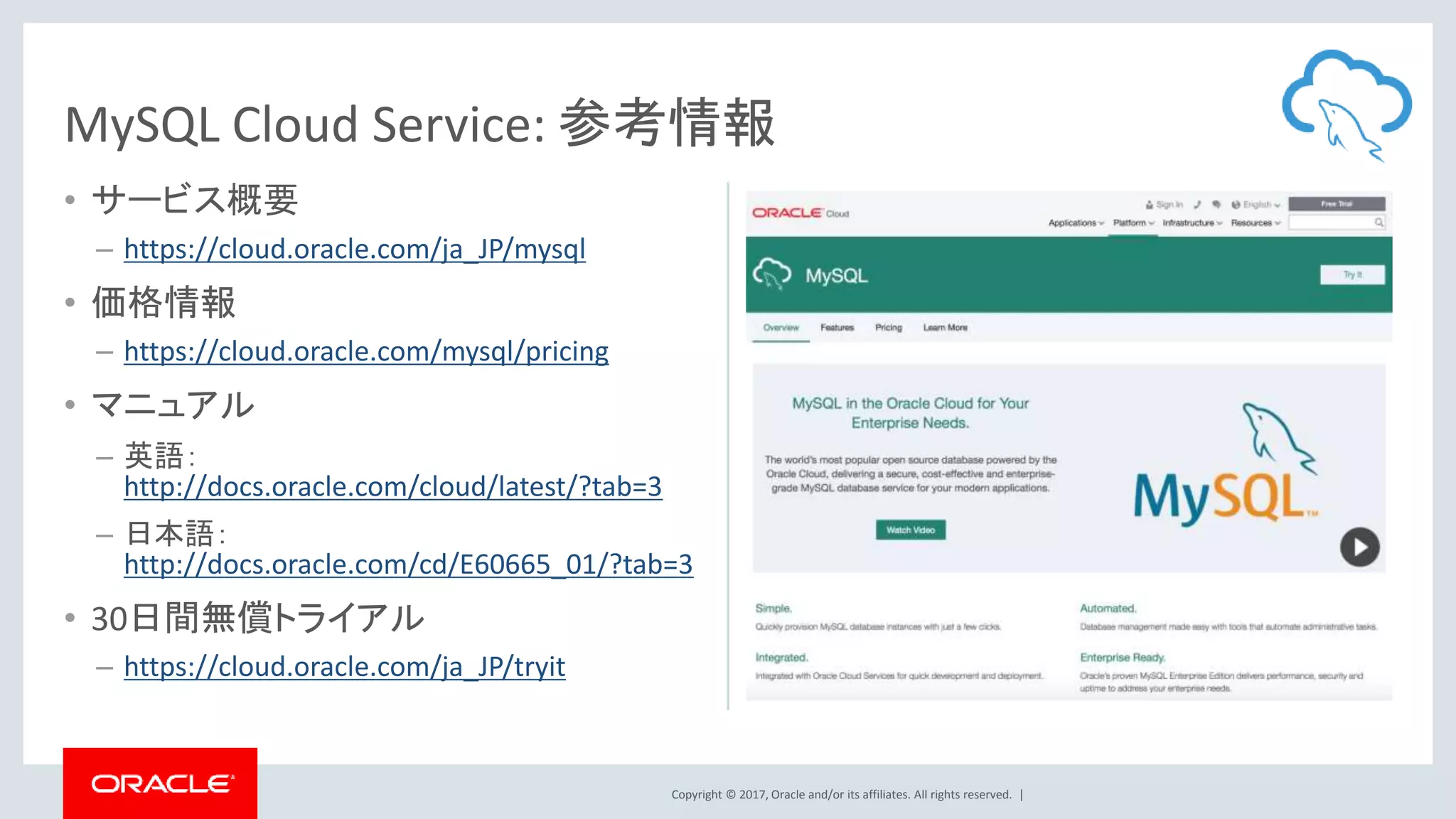This screenshot has width=1456, height=819.
Task: Click the Simple. heading
Action: pos(773,609)
